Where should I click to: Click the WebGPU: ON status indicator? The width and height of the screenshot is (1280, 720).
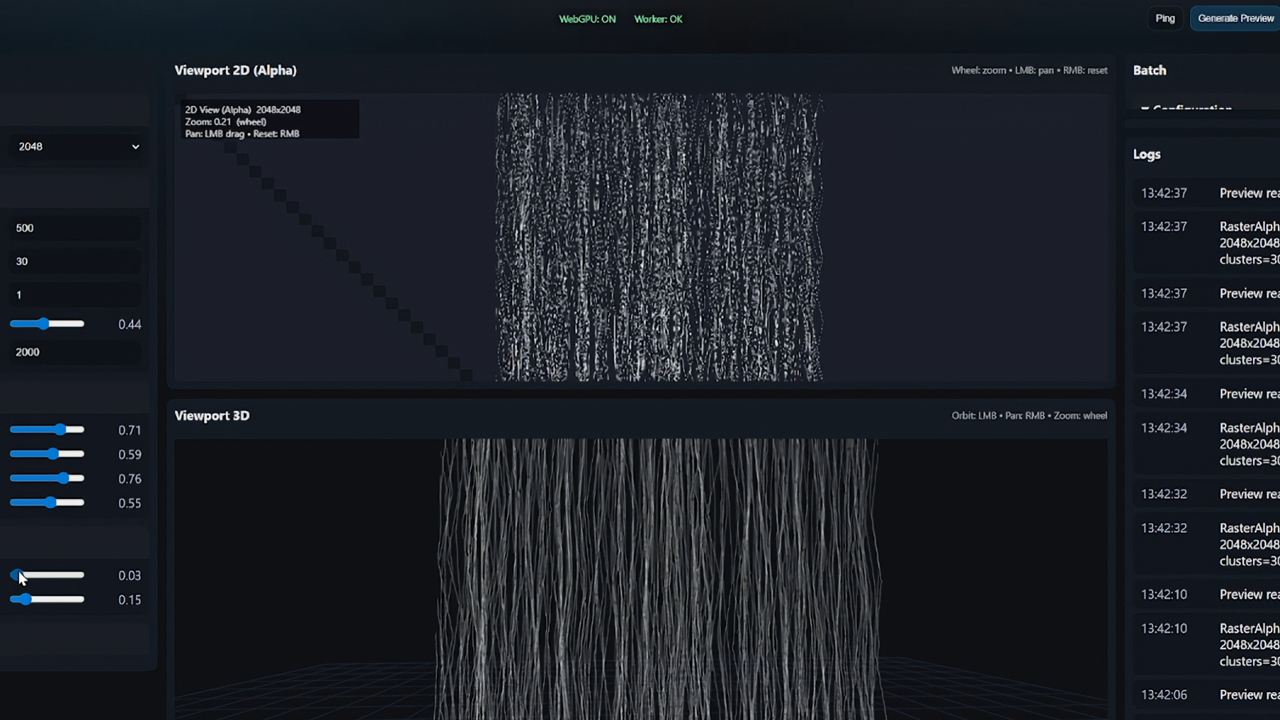pyautogui.click(x=587, y=19)
